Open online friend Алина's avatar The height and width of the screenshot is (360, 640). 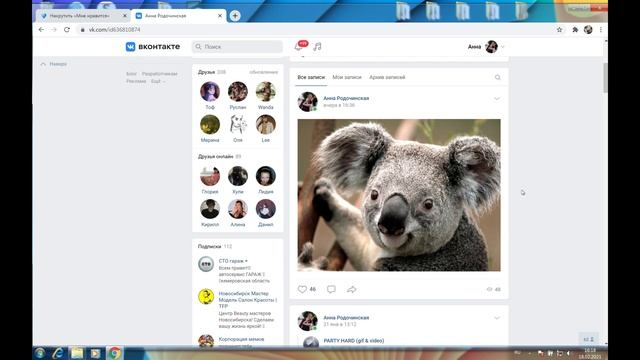(238, 209)
